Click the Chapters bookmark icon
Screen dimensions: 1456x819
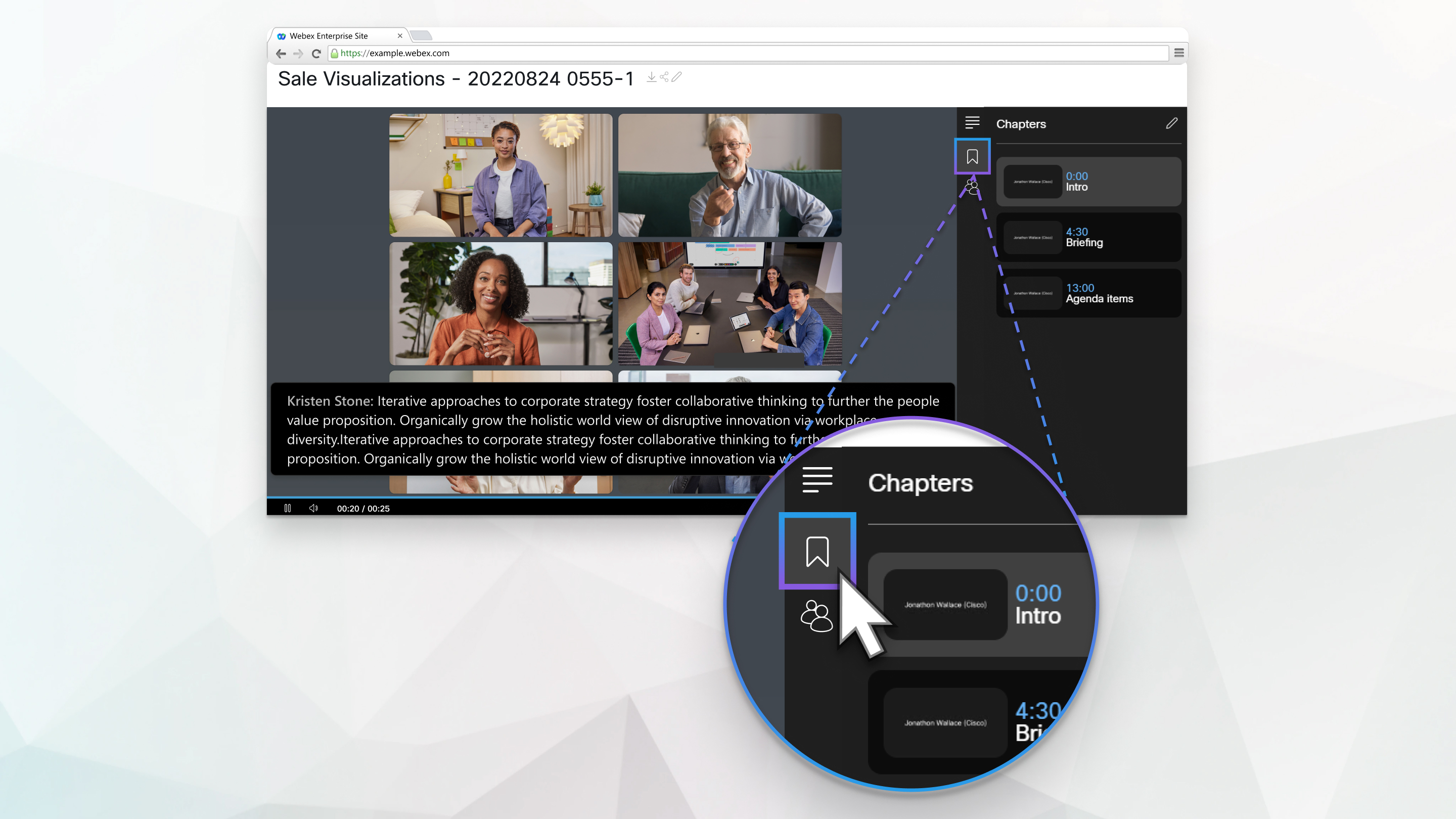point(972,156)
